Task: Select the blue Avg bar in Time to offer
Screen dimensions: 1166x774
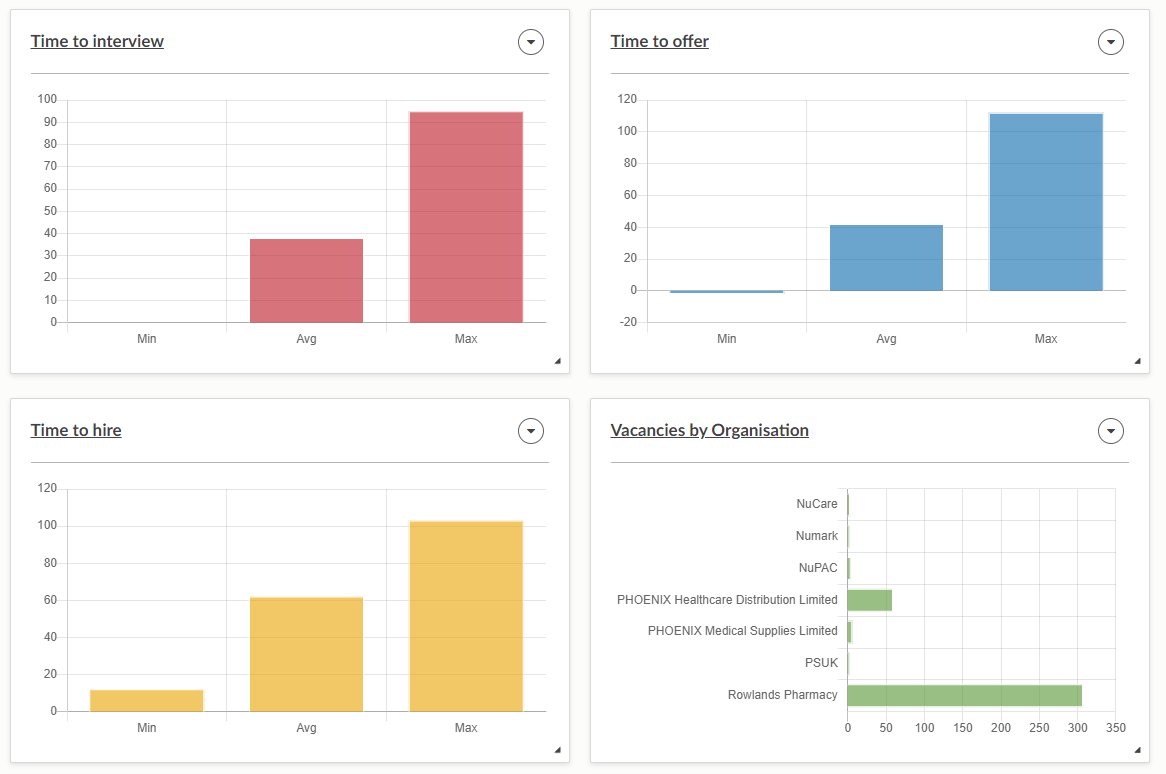Action: 886,258
